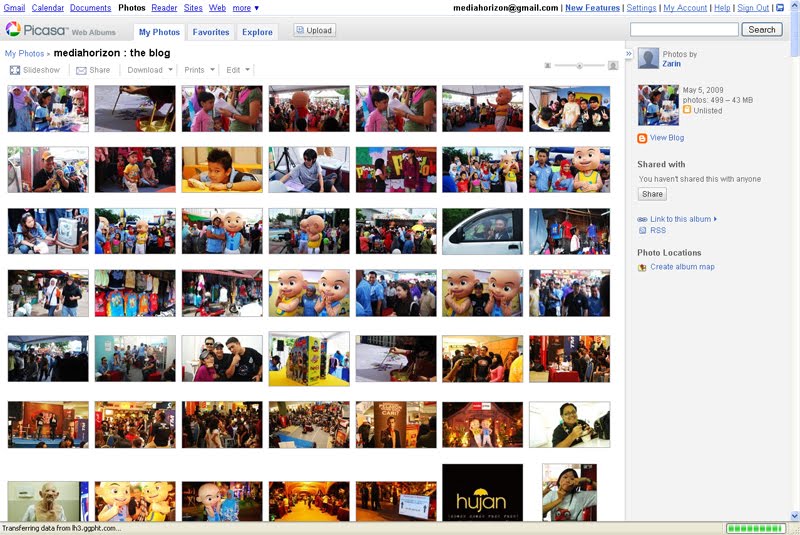Open the album cover thumbnail in sidebar

click(x=658, y=105)
